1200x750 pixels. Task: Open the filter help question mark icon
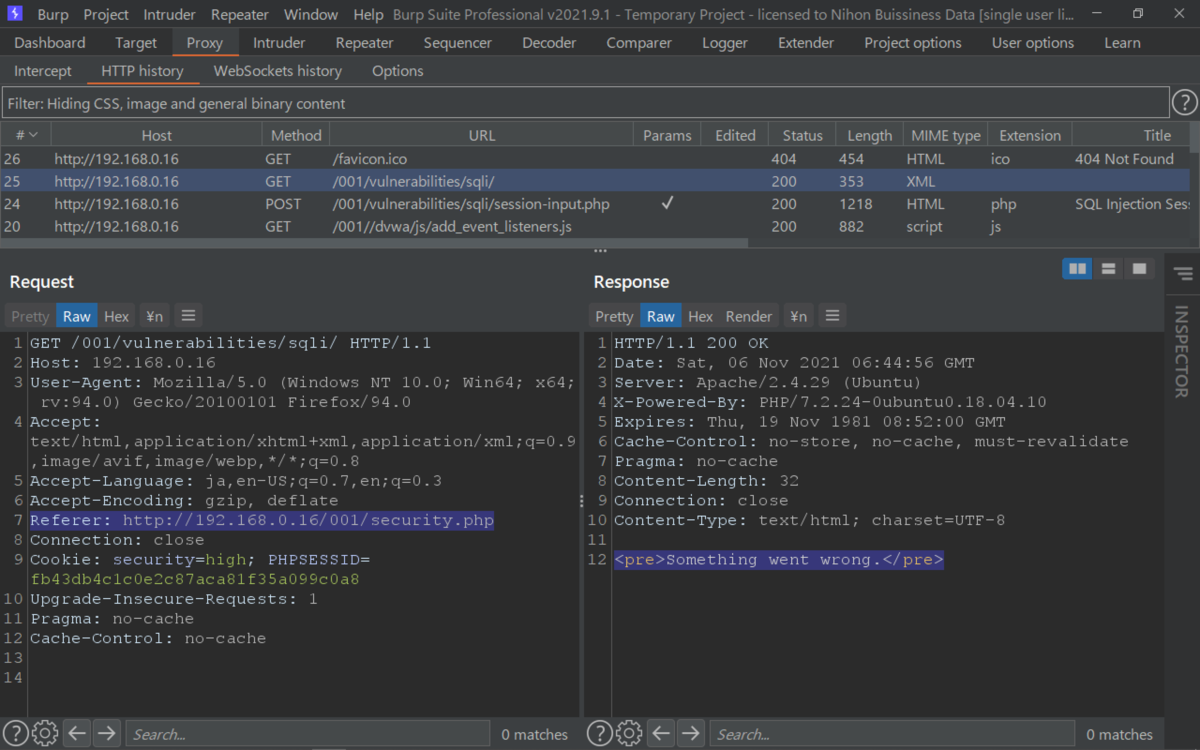tap(1184, 102)
